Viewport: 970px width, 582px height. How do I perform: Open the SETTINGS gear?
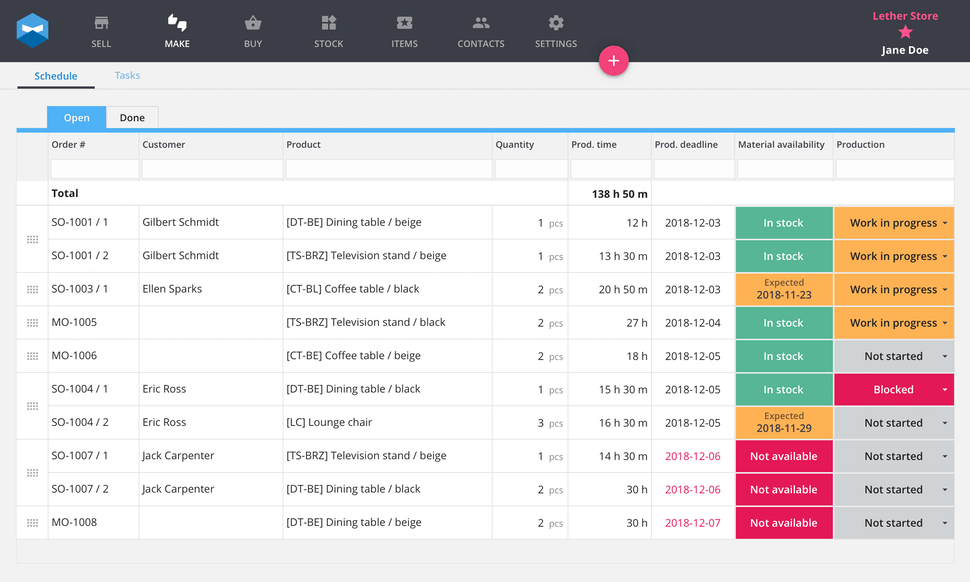555,30
